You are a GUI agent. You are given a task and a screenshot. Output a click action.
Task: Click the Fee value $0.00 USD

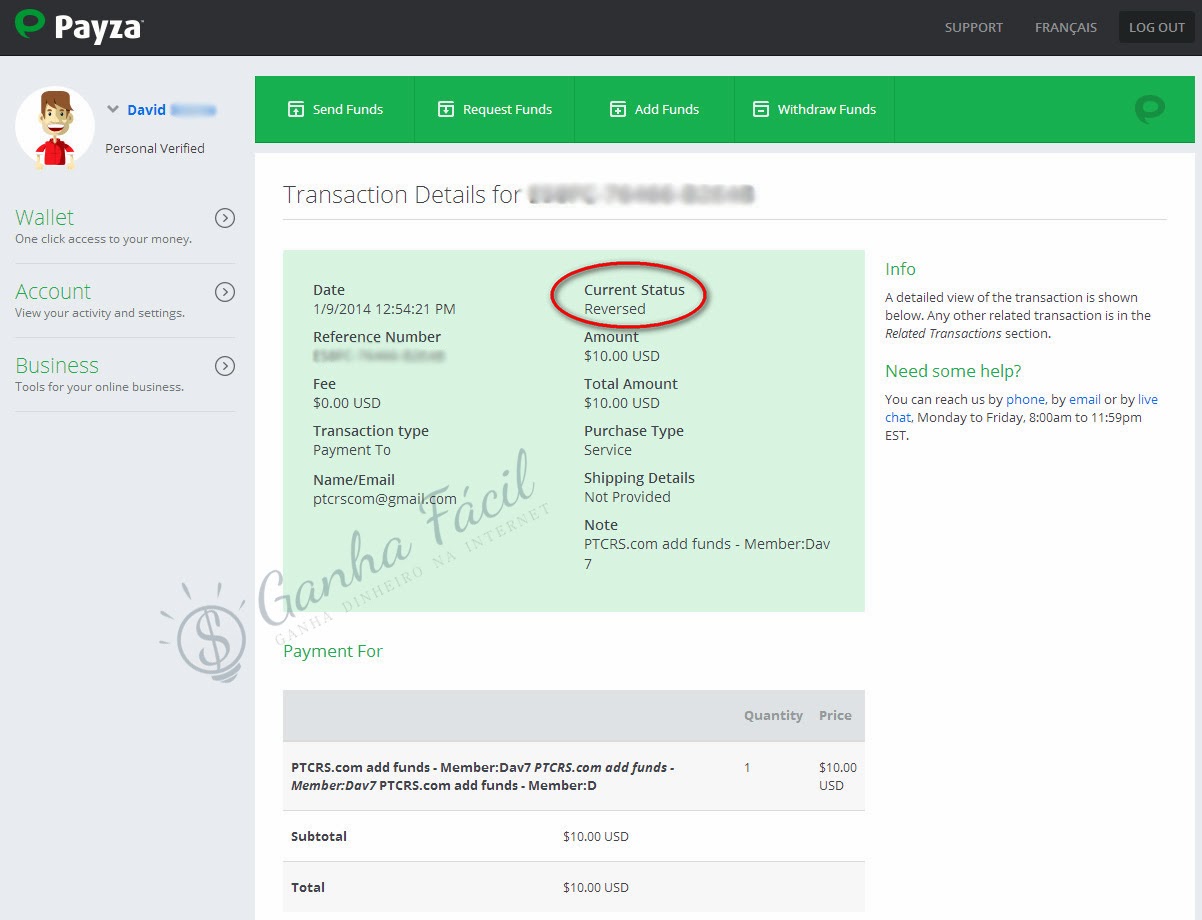(347, 403)
